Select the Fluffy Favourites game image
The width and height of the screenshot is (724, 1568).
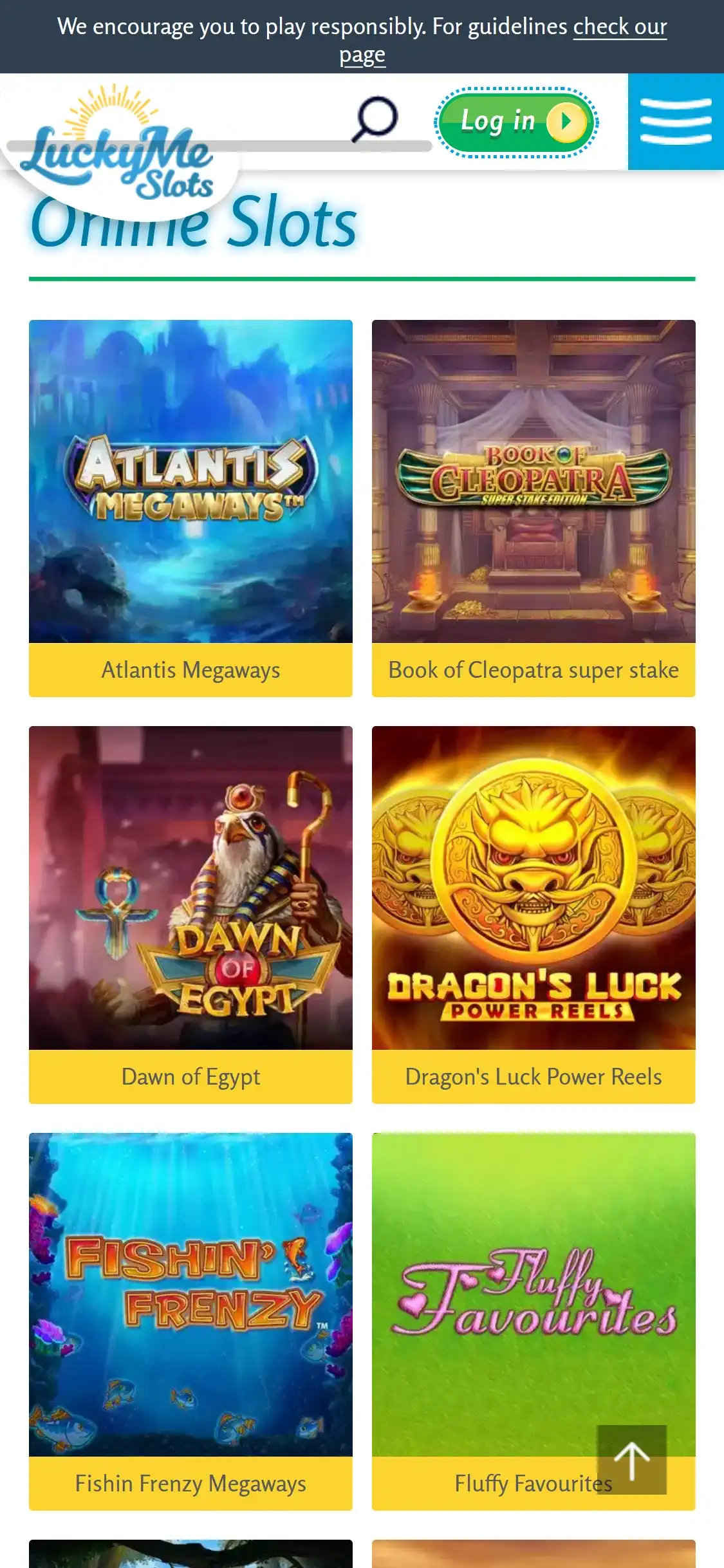point(534,1295)
